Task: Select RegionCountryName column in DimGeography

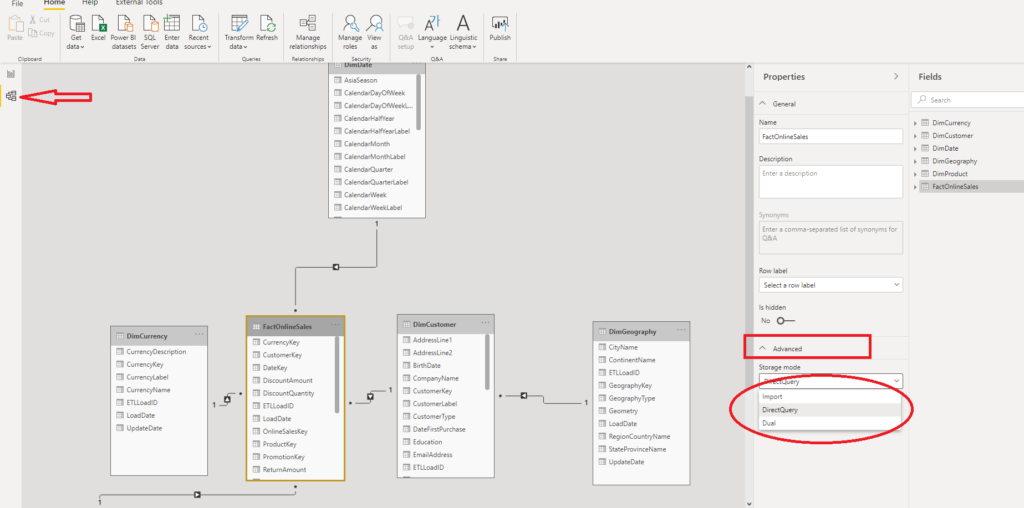Action: click(639, 436)
